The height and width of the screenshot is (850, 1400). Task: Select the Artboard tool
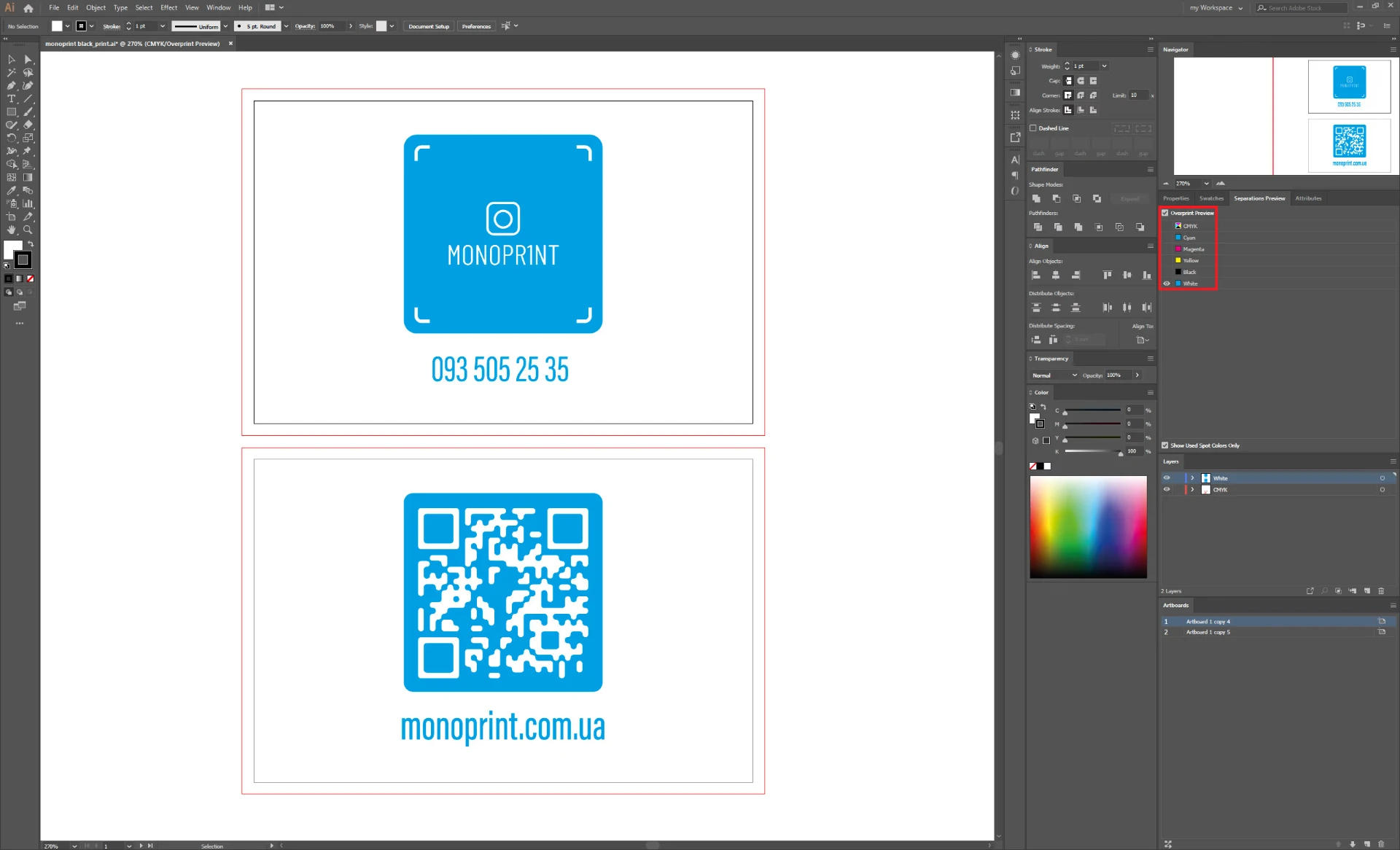pos(12,217)
